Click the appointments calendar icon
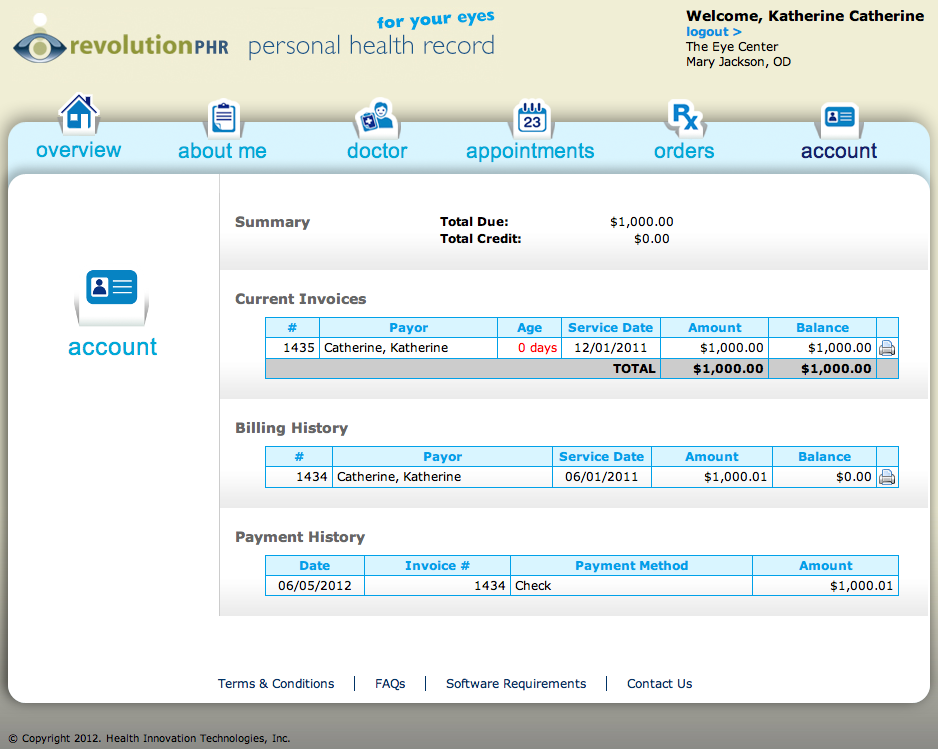The image size is (938, 749). click(x=531, y=119)
